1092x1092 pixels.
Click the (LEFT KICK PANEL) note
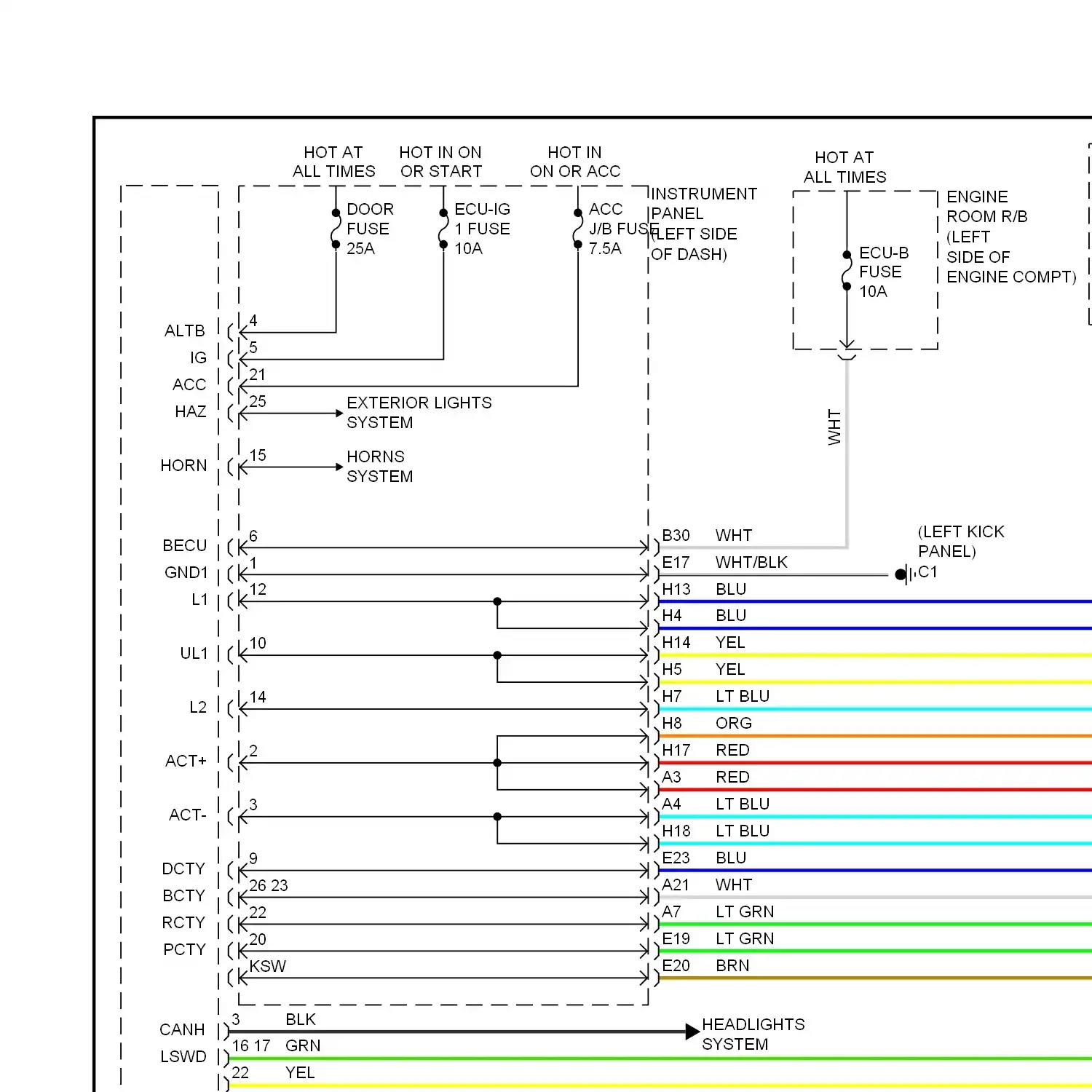[961, 541]
